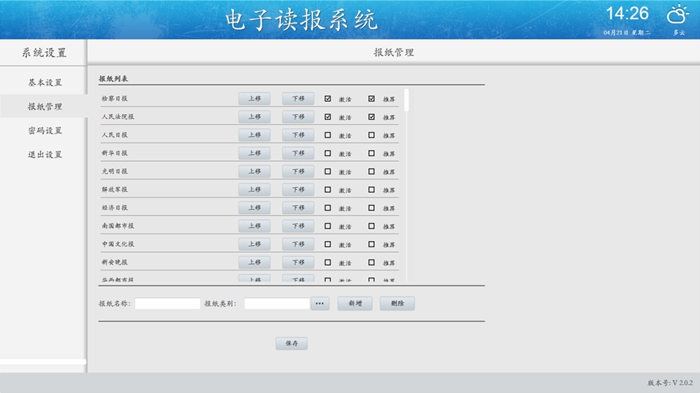This screenshot has height=393, width=700.
Task: Check 激活 for 中国文化报
Action: point(328,244)
